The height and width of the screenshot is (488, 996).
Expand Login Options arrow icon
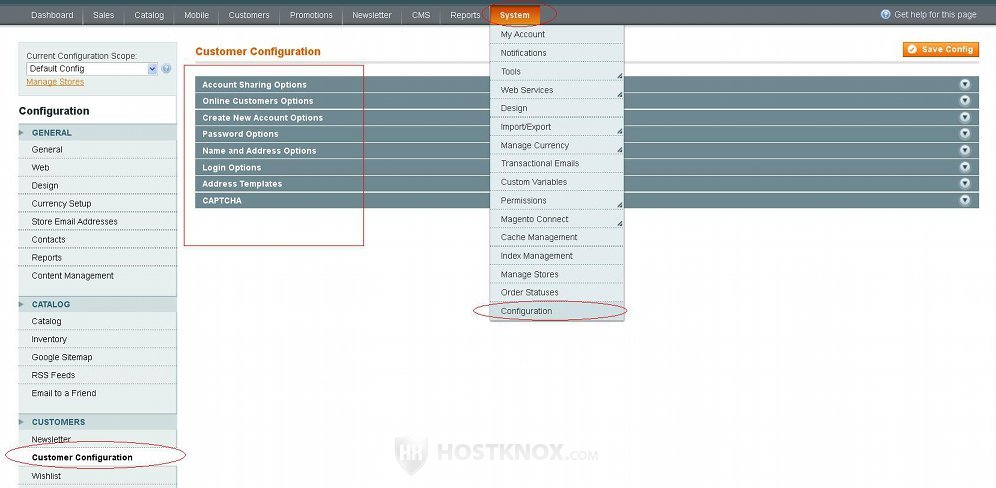tap(965, 167)
